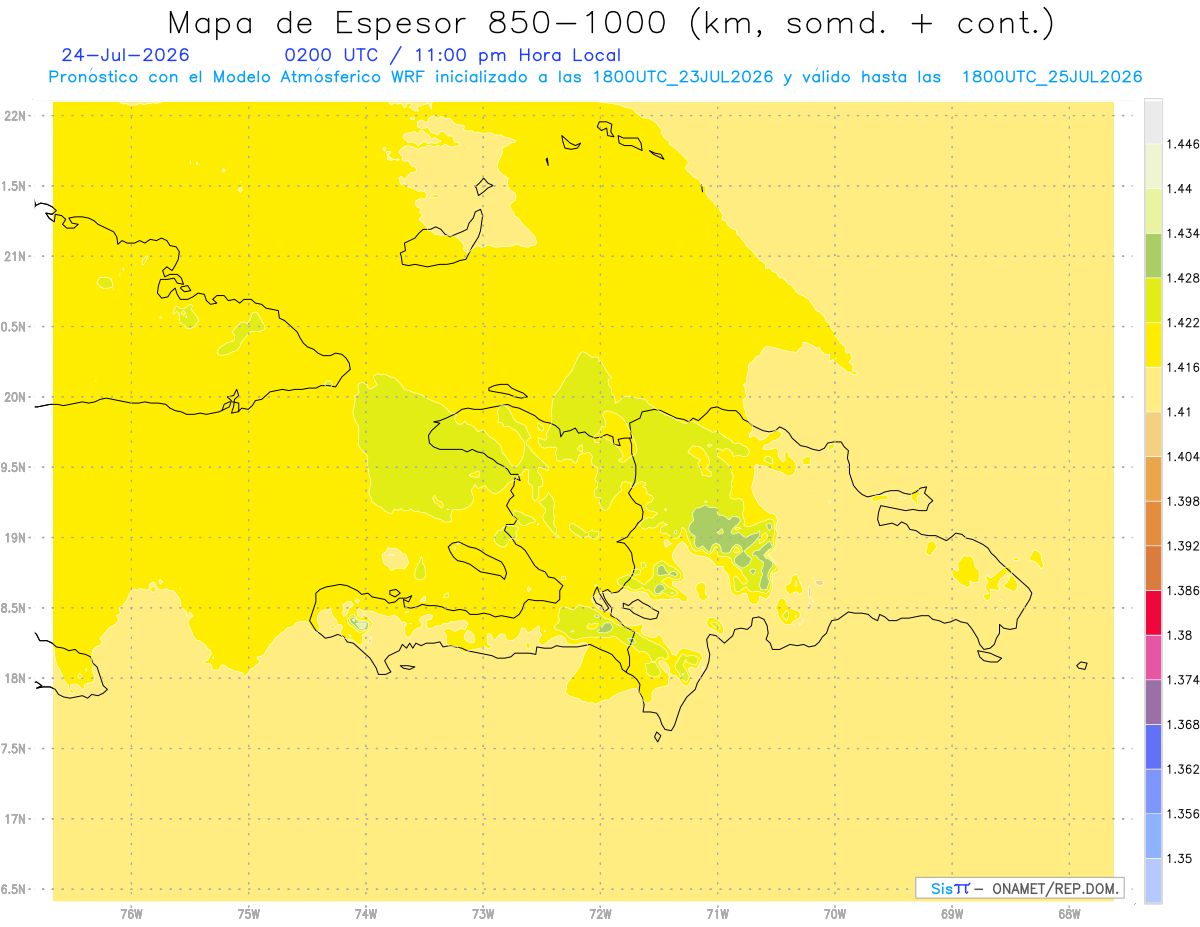Viewport: 1200px width, 927px height.
Task: Pick the yellow-green swatch between 1.422 and 1.428
Action: point(1153,300)
